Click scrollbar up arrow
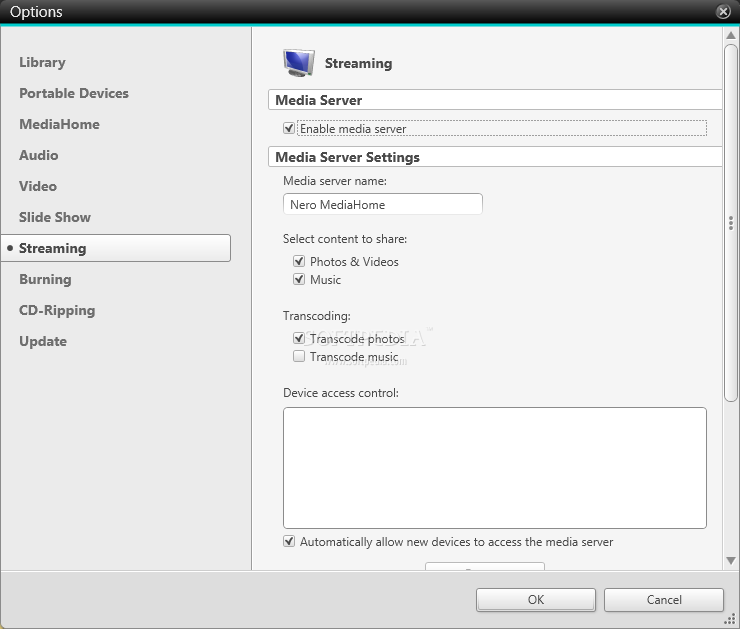740x629 pixels. pyautogui.click(x=731, y=35)
